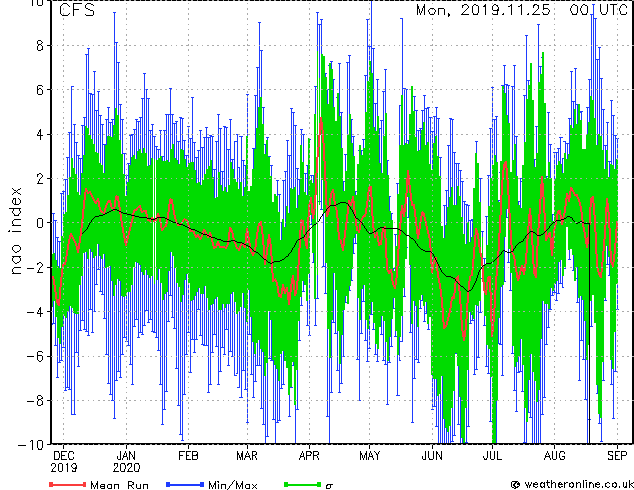The image size is (634, 490).
Task: Select the JUL month label
Action: coord(492,456)
